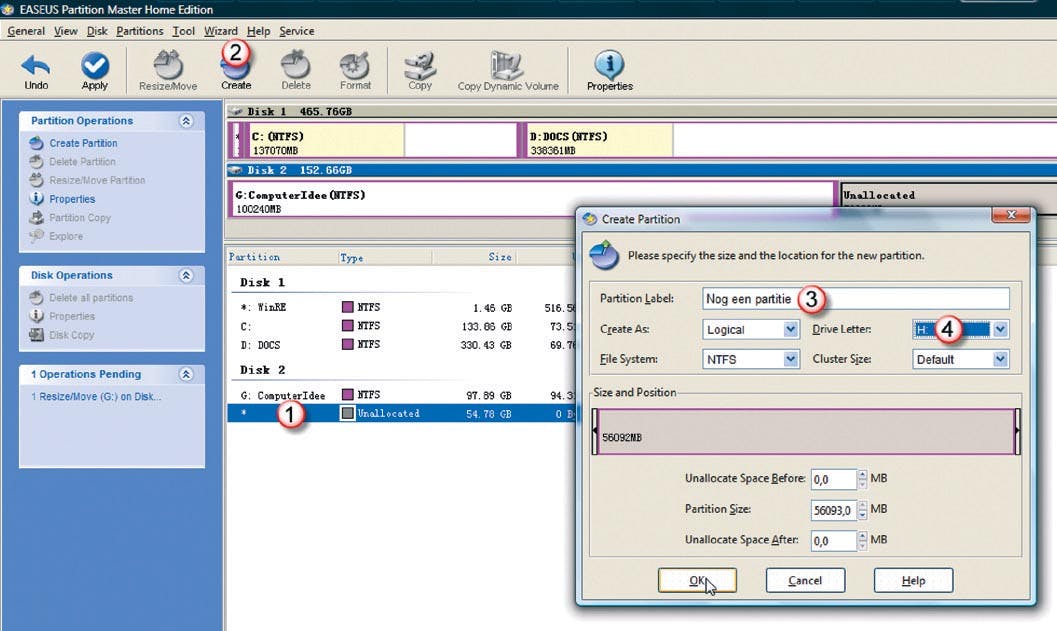The width and height of the screenshot is (1057, 631).
Task: Click Explore in the Partition Operations panel
Action: (66, 236)
